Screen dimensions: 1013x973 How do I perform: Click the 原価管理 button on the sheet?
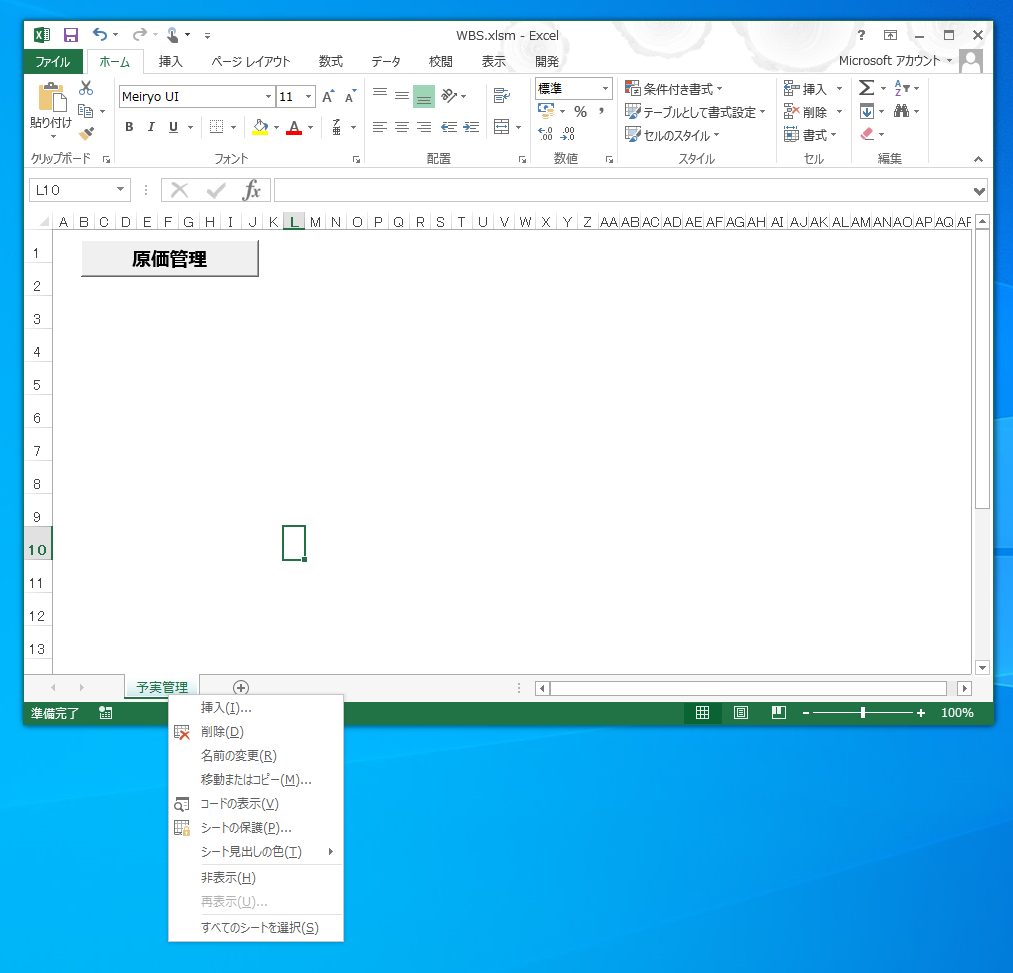coord(168,259)
